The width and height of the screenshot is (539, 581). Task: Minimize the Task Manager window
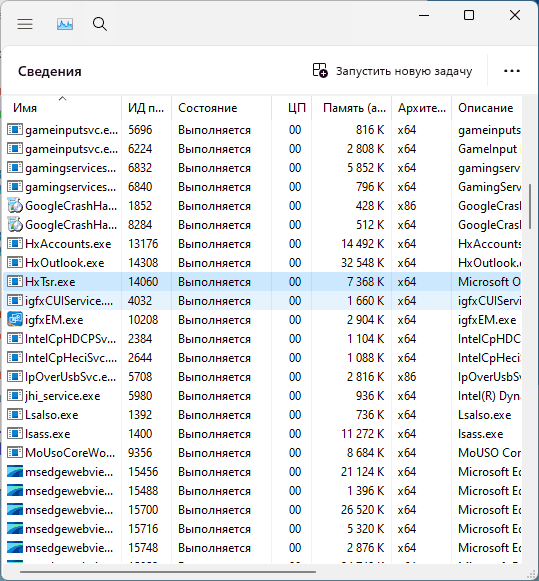(x=424, y=15)
